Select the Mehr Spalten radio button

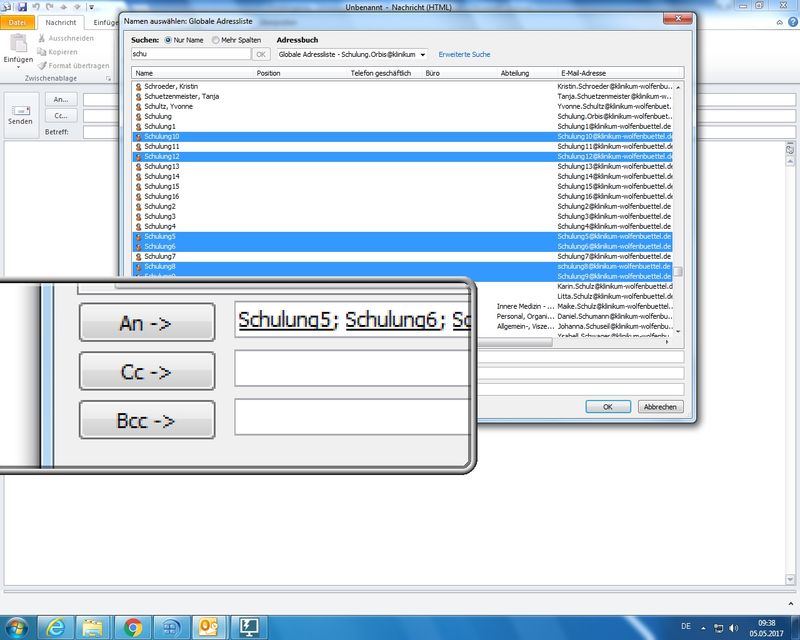215,40
